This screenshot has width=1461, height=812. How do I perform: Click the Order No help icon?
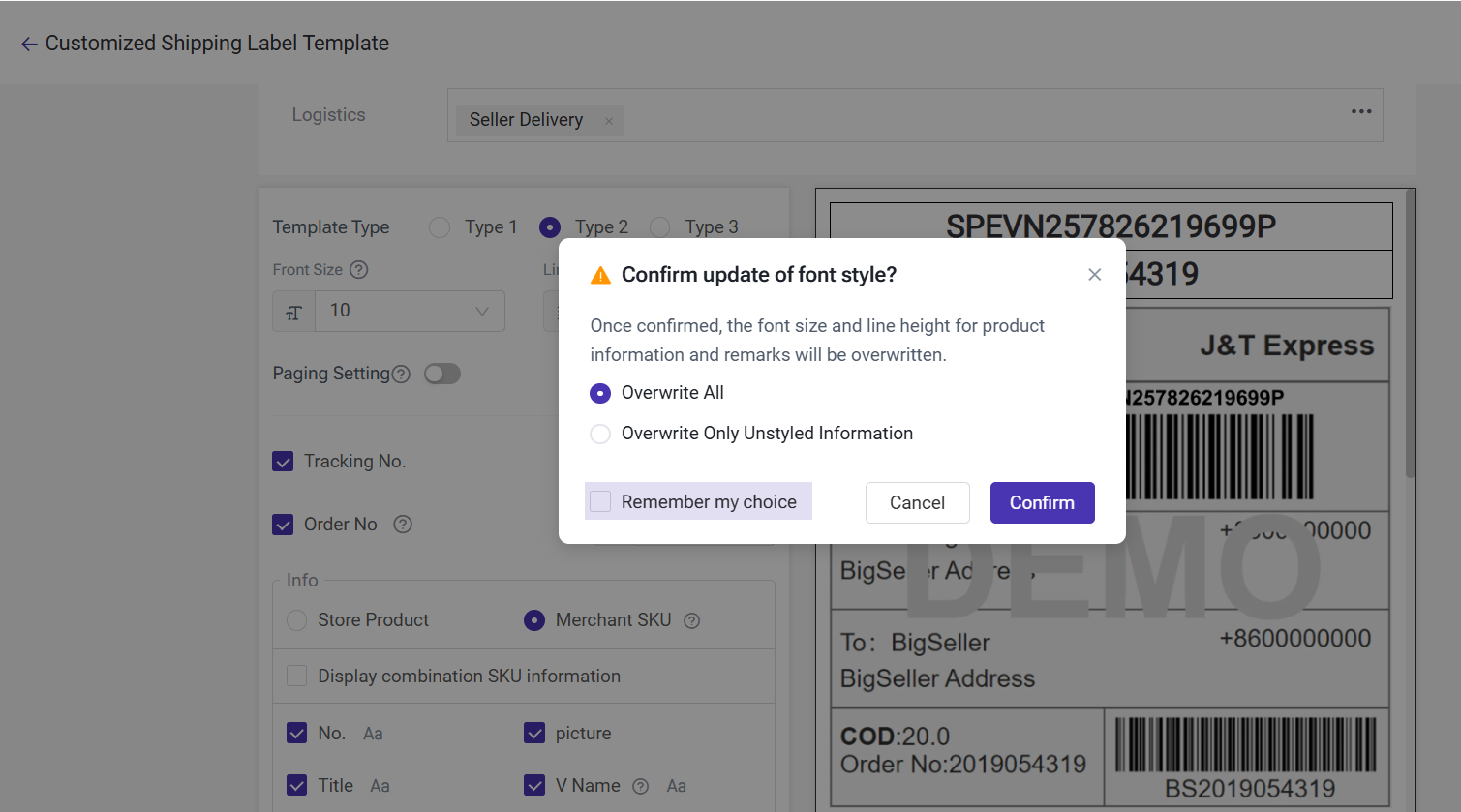[403, 525]
